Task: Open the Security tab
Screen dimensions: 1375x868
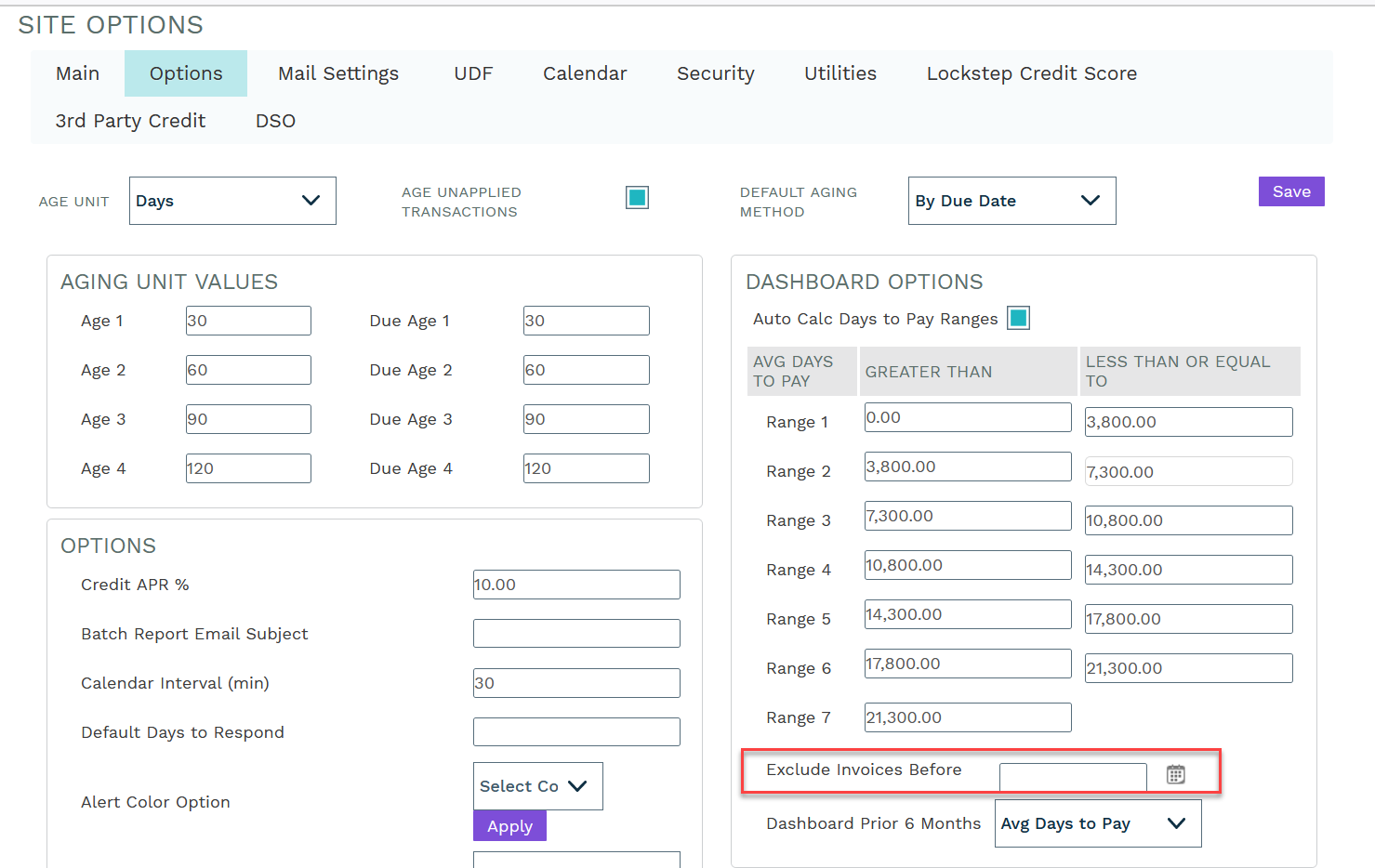Action: coord(715,73)
